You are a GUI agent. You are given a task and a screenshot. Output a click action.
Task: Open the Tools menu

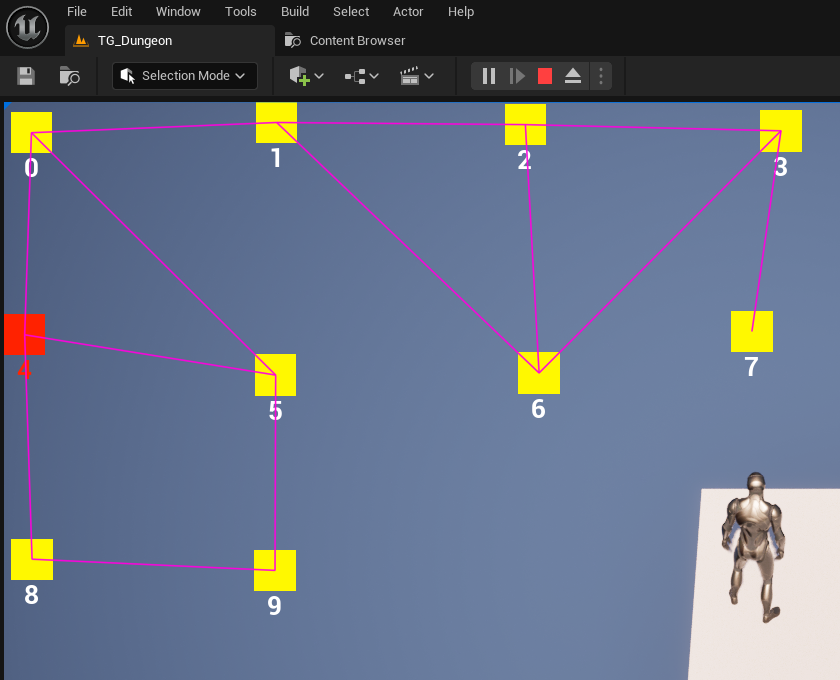click(x=241, y=12)
